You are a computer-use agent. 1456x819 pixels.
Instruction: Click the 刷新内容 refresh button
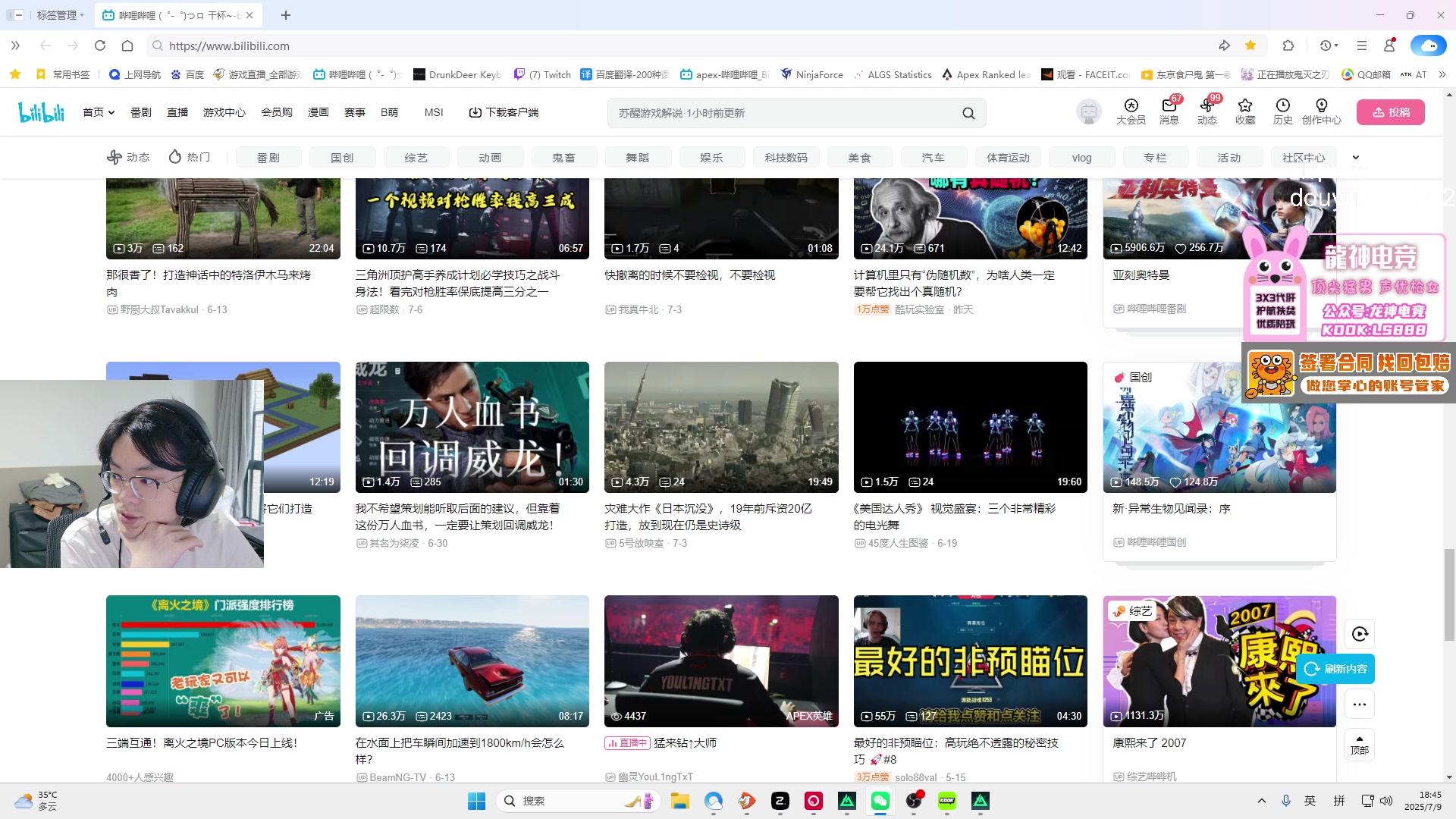[x=1336, y=669]
